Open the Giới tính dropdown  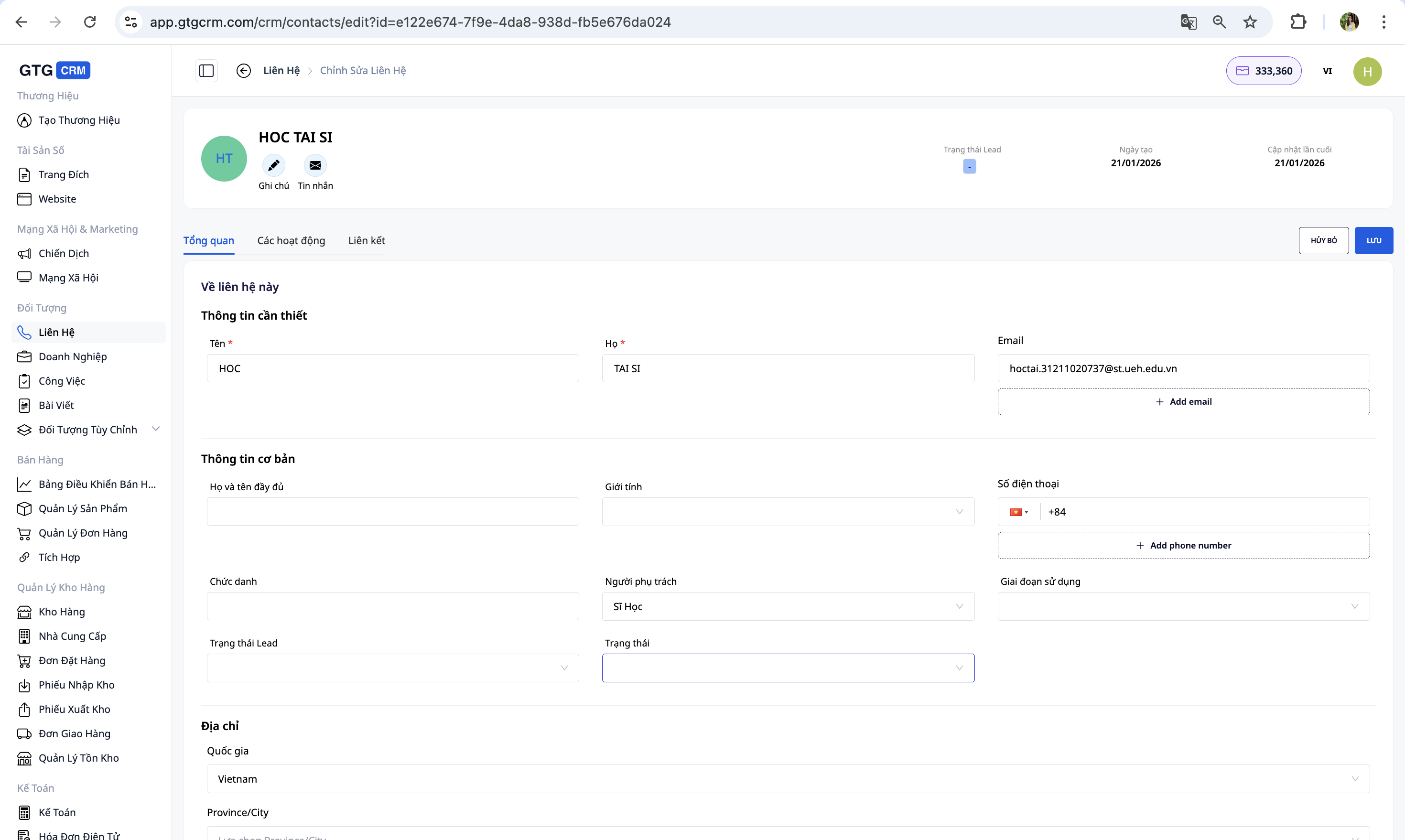pos(788,512)
